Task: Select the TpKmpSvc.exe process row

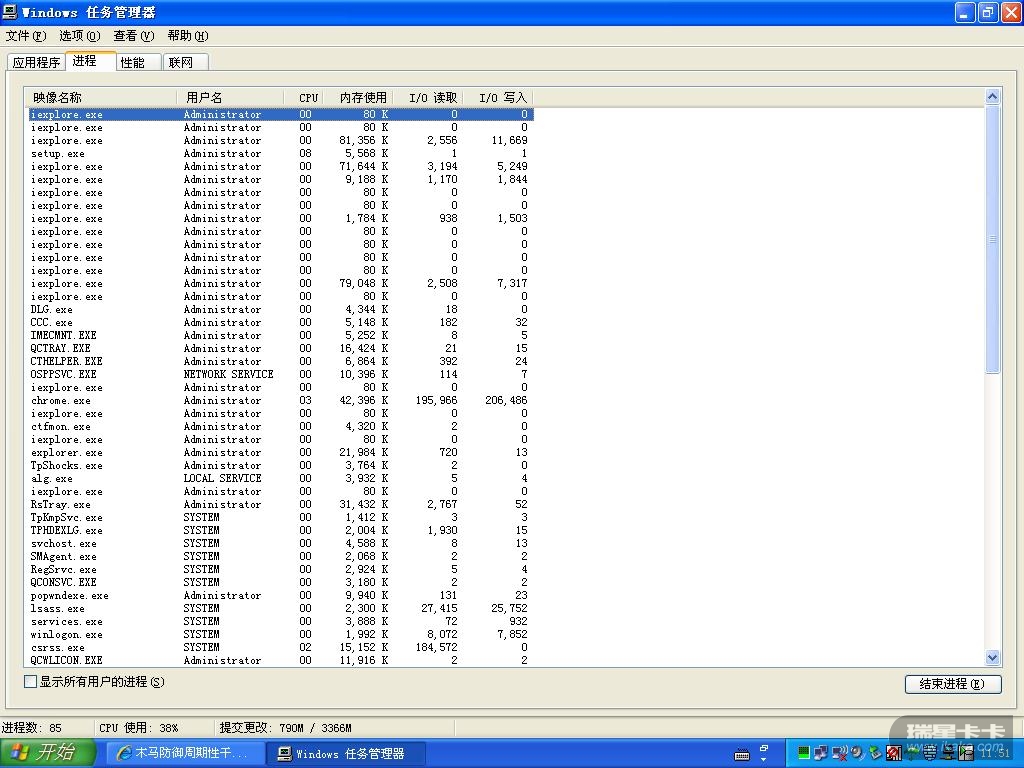Action: tap(281, 517)
